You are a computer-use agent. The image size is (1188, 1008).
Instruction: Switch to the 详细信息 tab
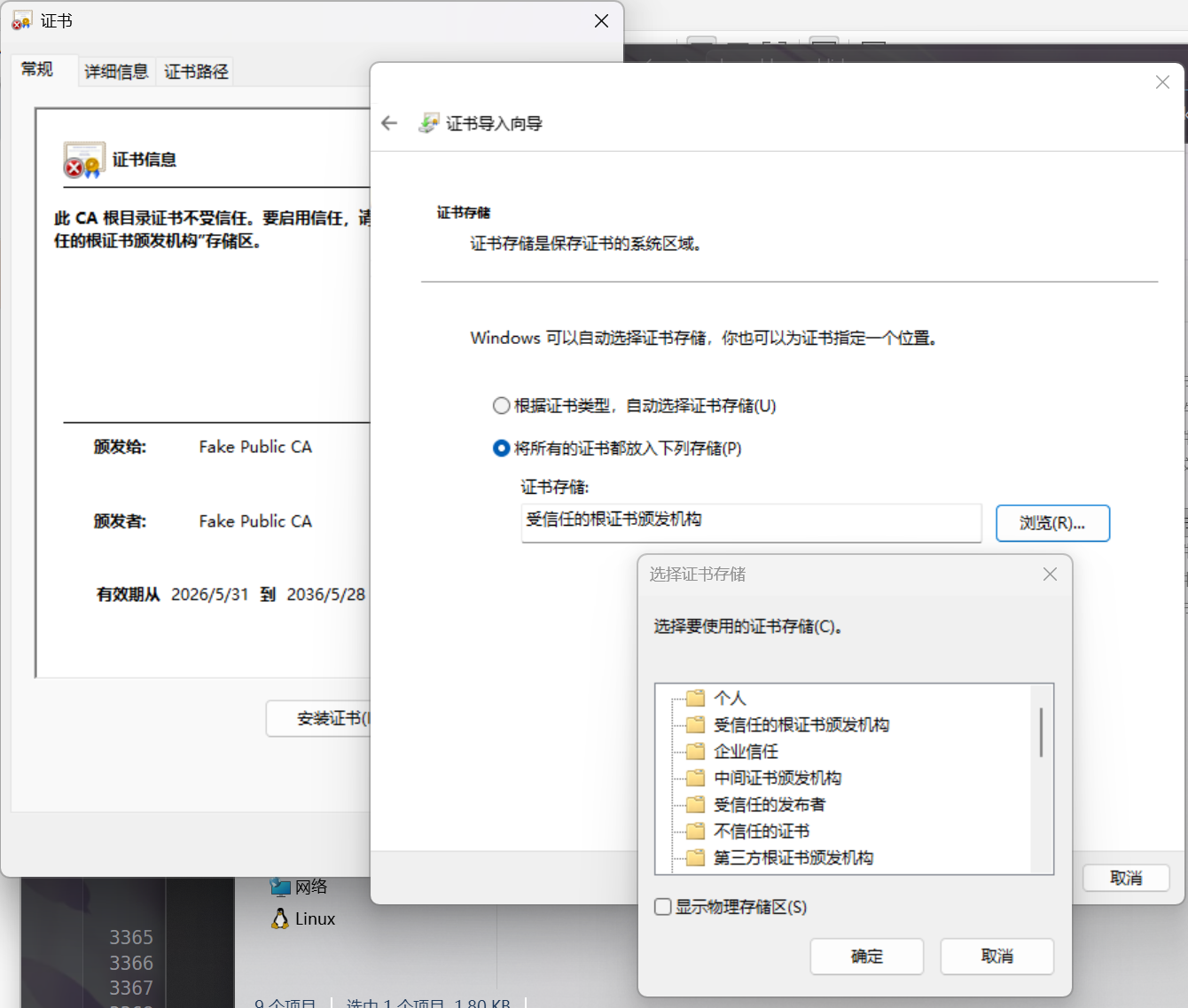point(116,72)
